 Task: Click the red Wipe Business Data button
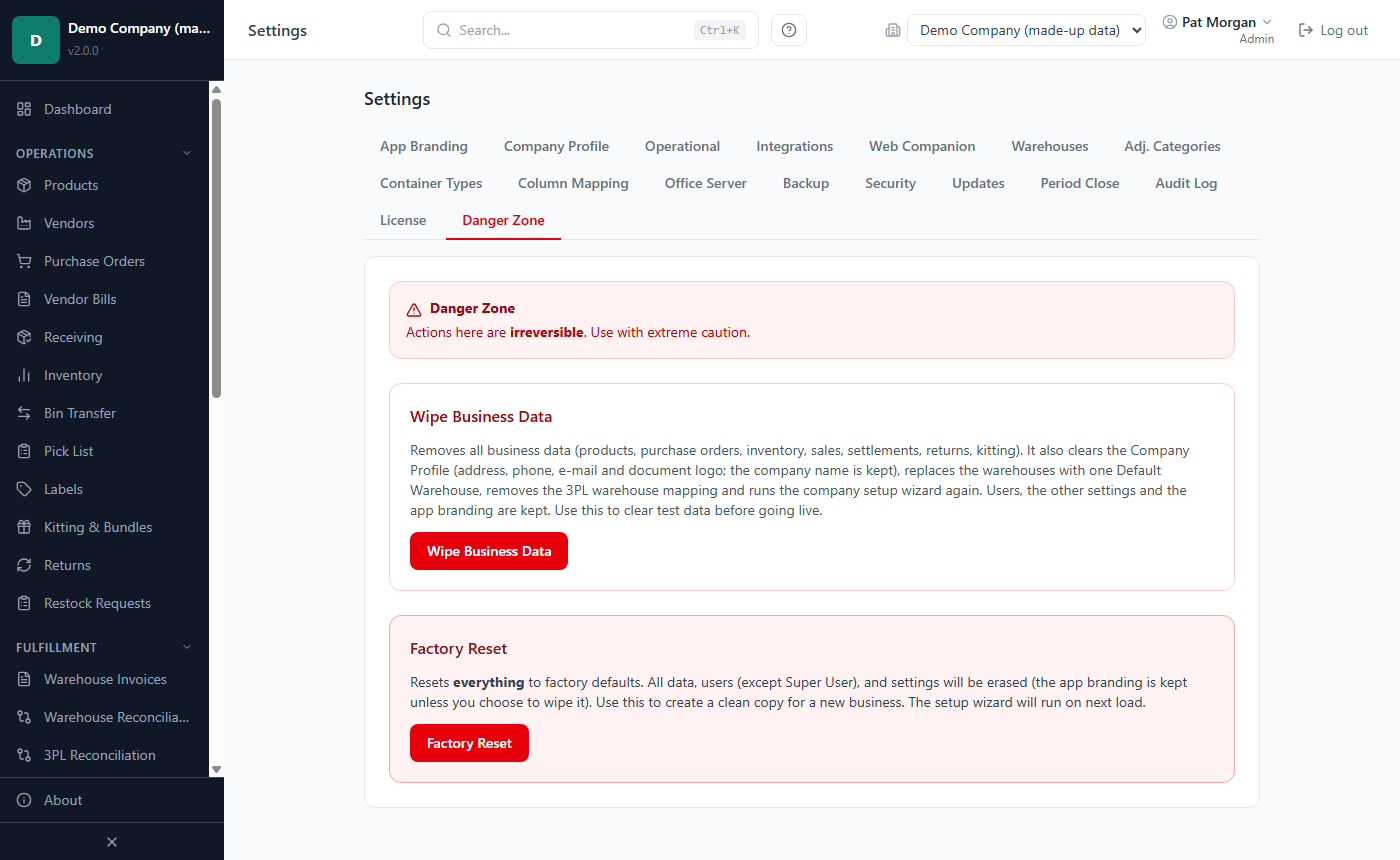(x=489, y=551)
